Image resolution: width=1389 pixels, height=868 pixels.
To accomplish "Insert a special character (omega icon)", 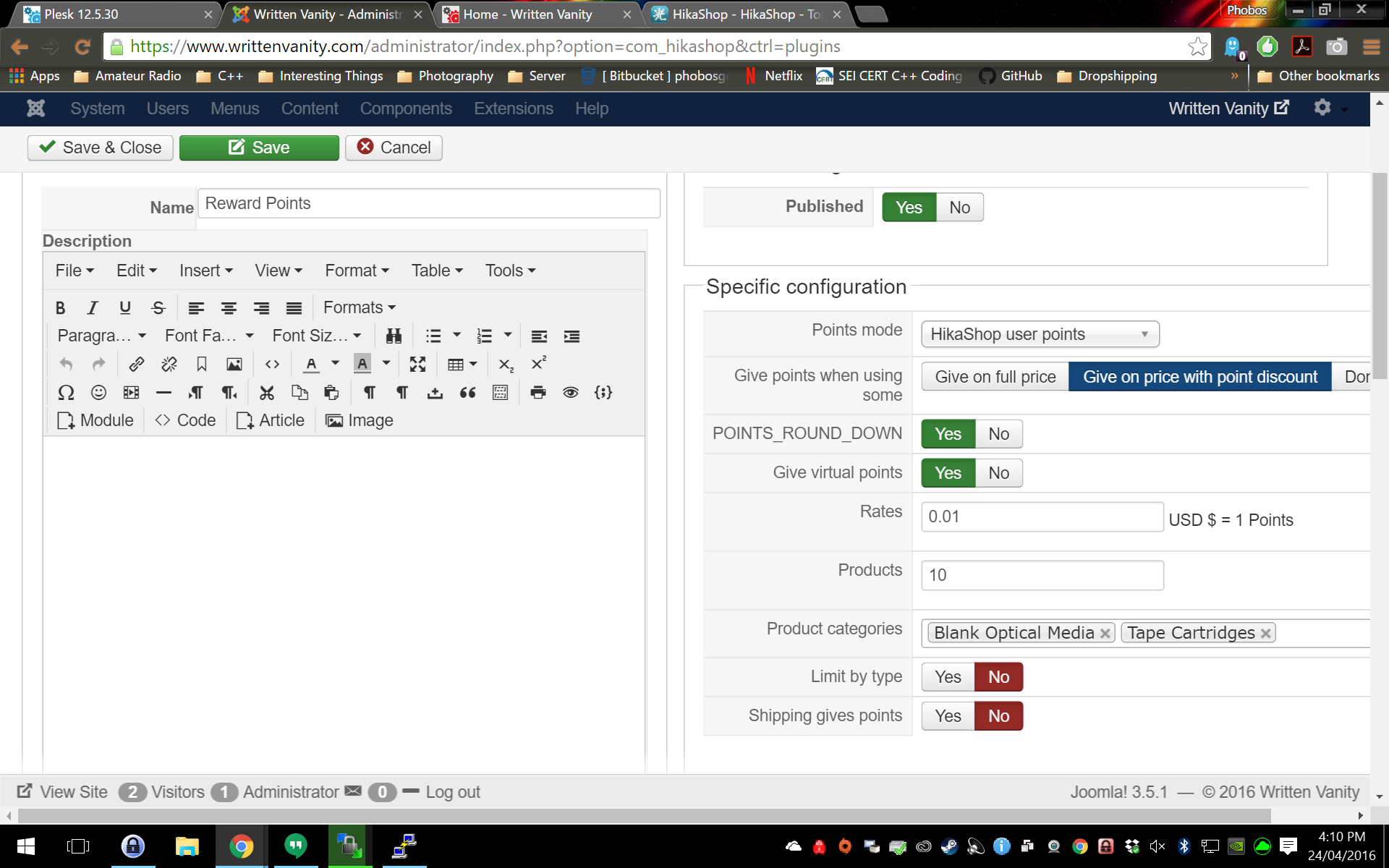I will (x=66, y=393).
